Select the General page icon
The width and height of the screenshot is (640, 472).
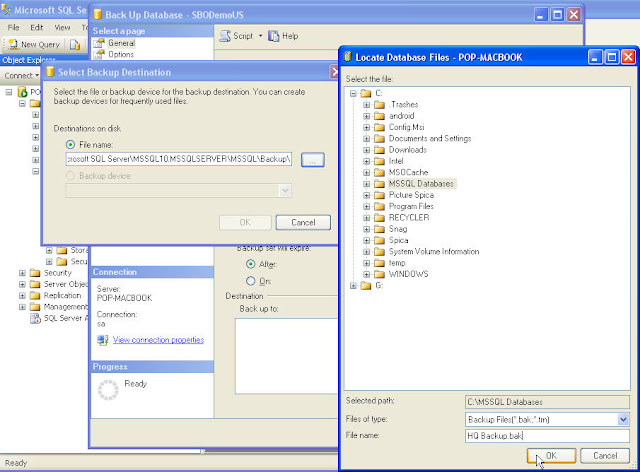(x=99, y=43)
